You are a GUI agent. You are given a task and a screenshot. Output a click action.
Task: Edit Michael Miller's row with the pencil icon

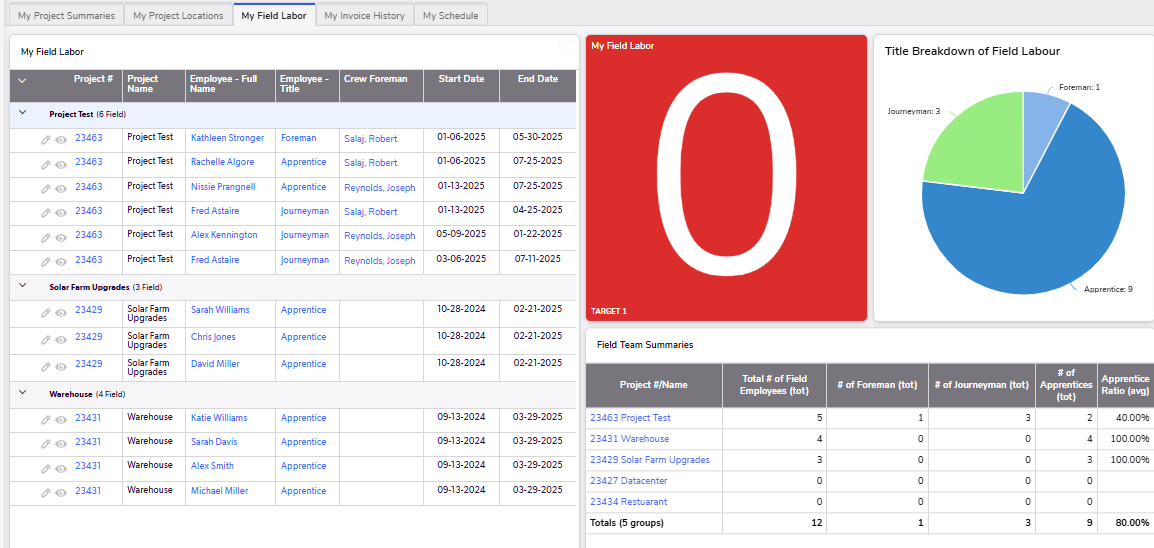click(46, 493)
